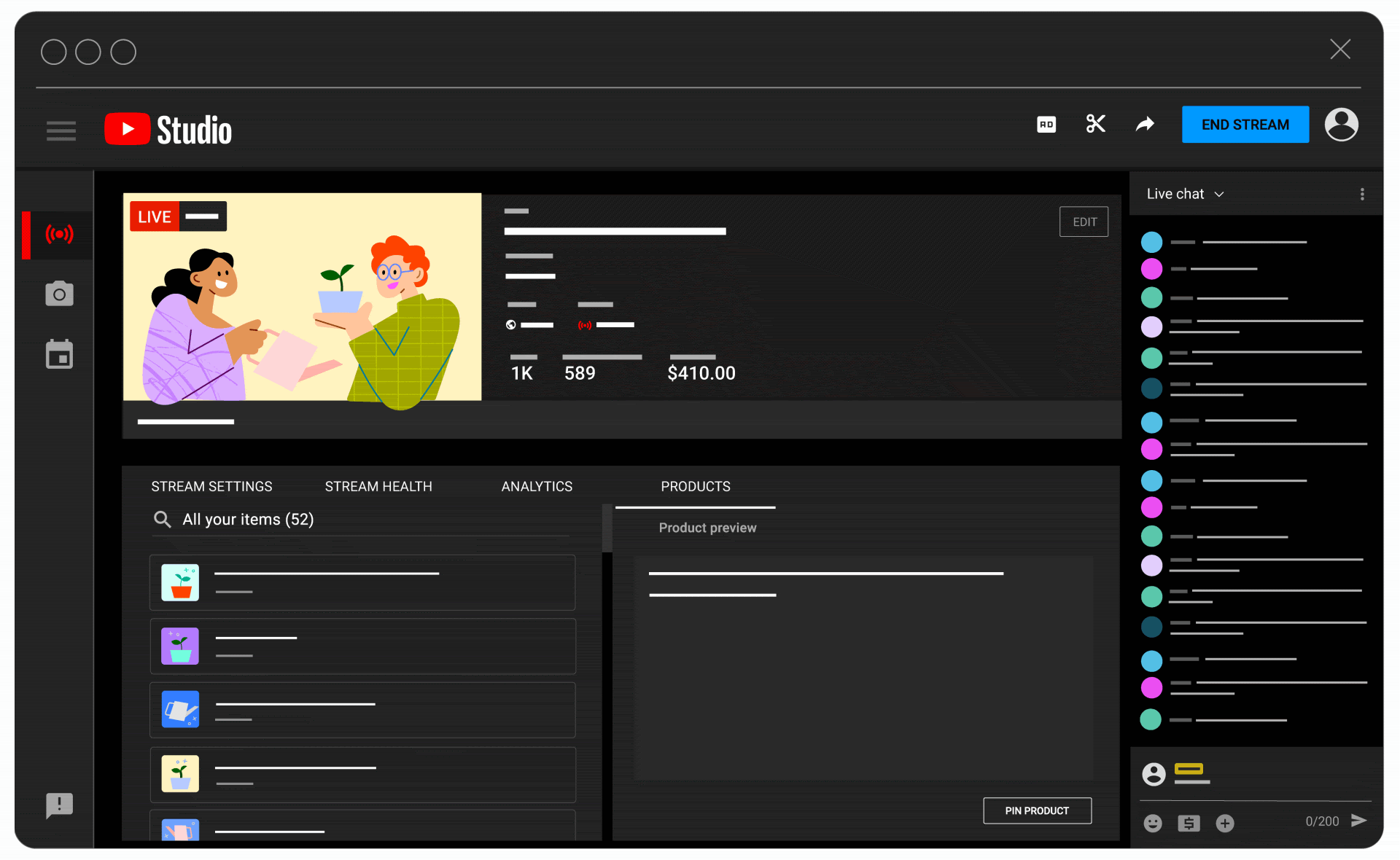
Task: Click PIN PRODUCT button for selected item
Action: pyautogui.click(x=1037, y=810)
